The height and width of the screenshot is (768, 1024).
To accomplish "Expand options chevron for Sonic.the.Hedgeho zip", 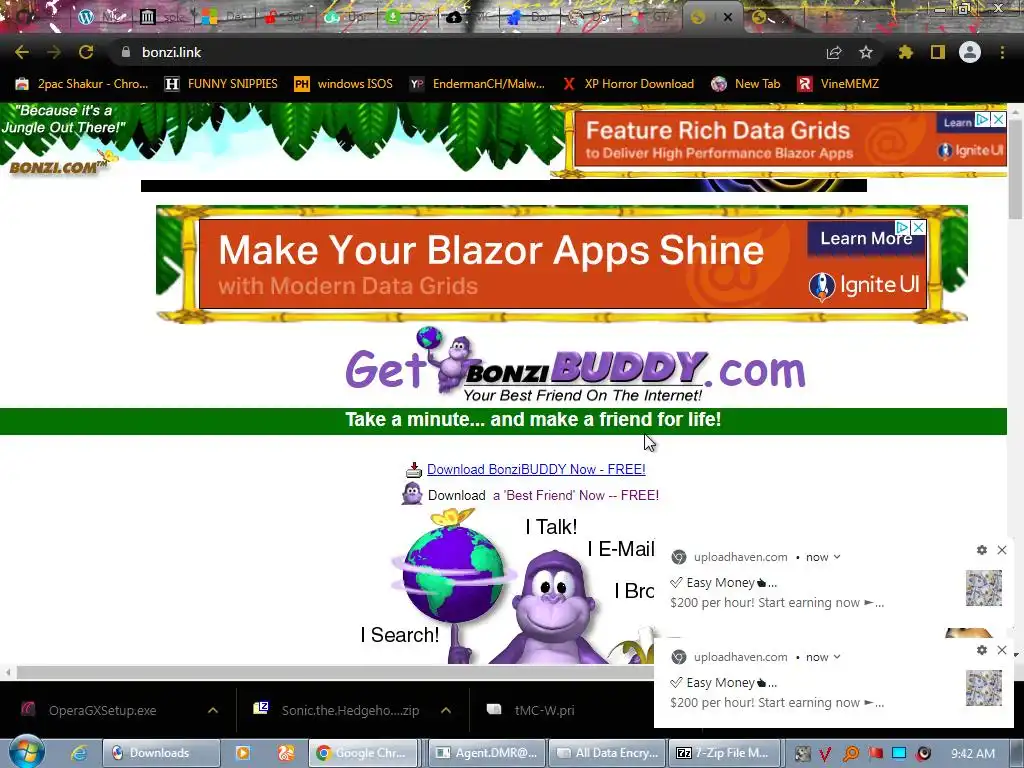I will 446,711.
